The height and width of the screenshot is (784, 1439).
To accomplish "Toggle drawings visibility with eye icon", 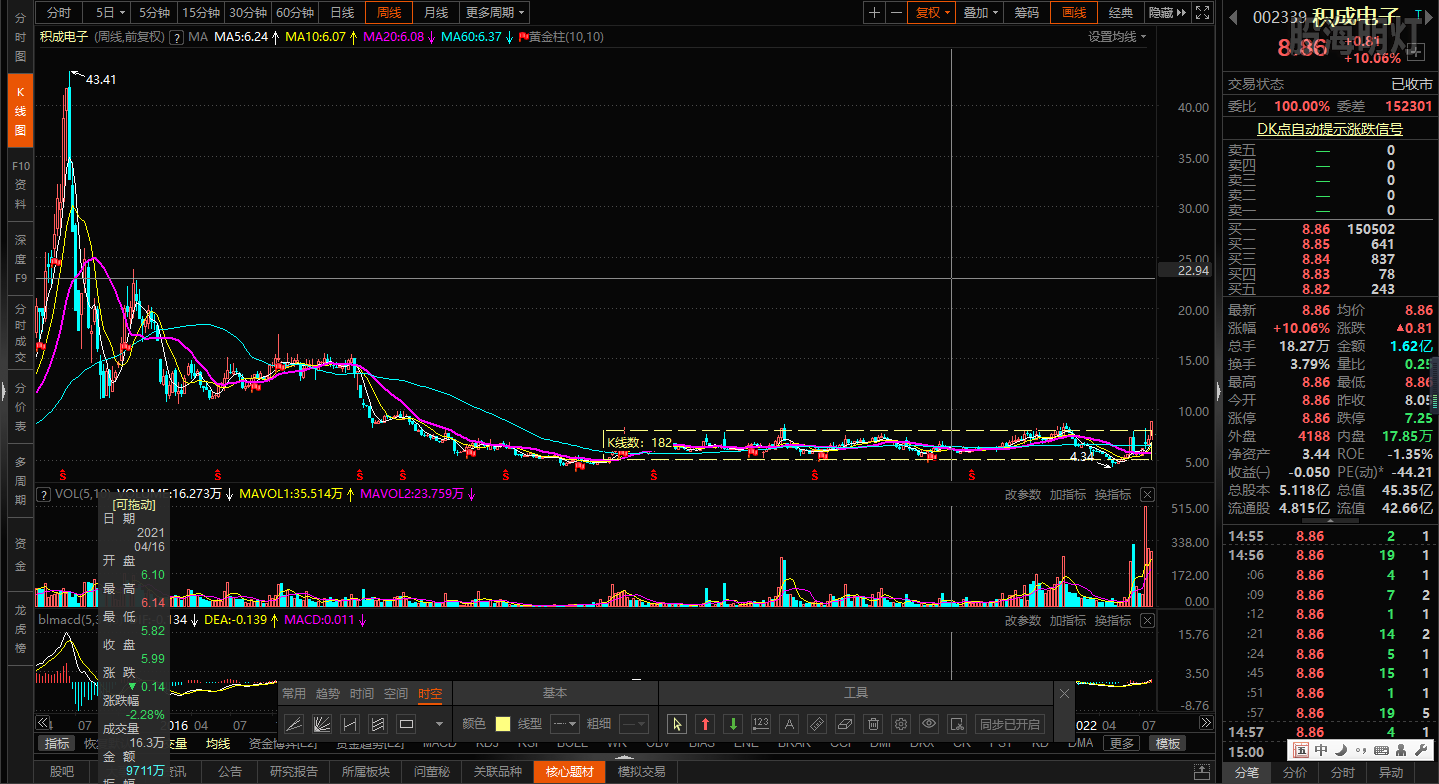I will [x=929, y=724].
